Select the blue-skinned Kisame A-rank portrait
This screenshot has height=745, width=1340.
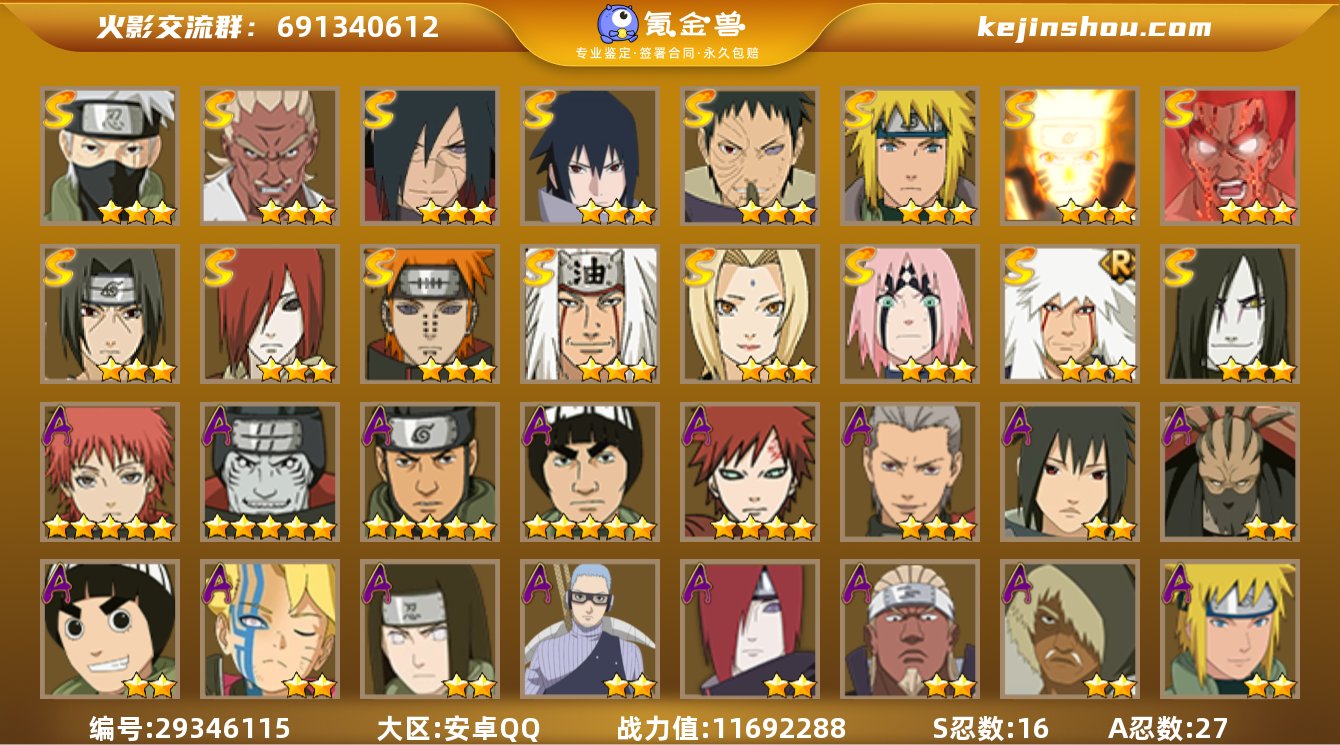click(269, 471)
